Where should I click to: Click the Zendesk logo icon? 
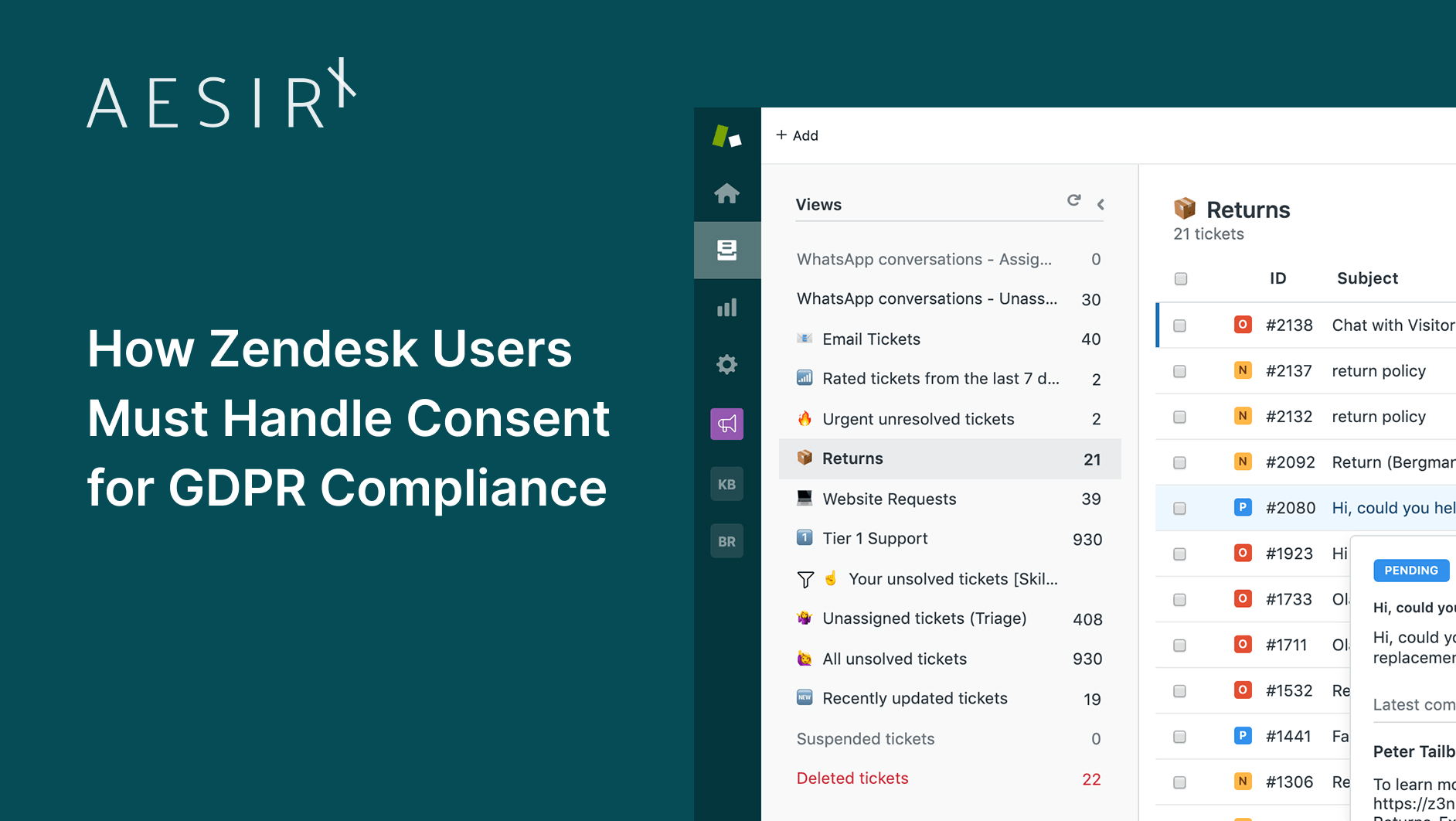[x=726, y=137]
